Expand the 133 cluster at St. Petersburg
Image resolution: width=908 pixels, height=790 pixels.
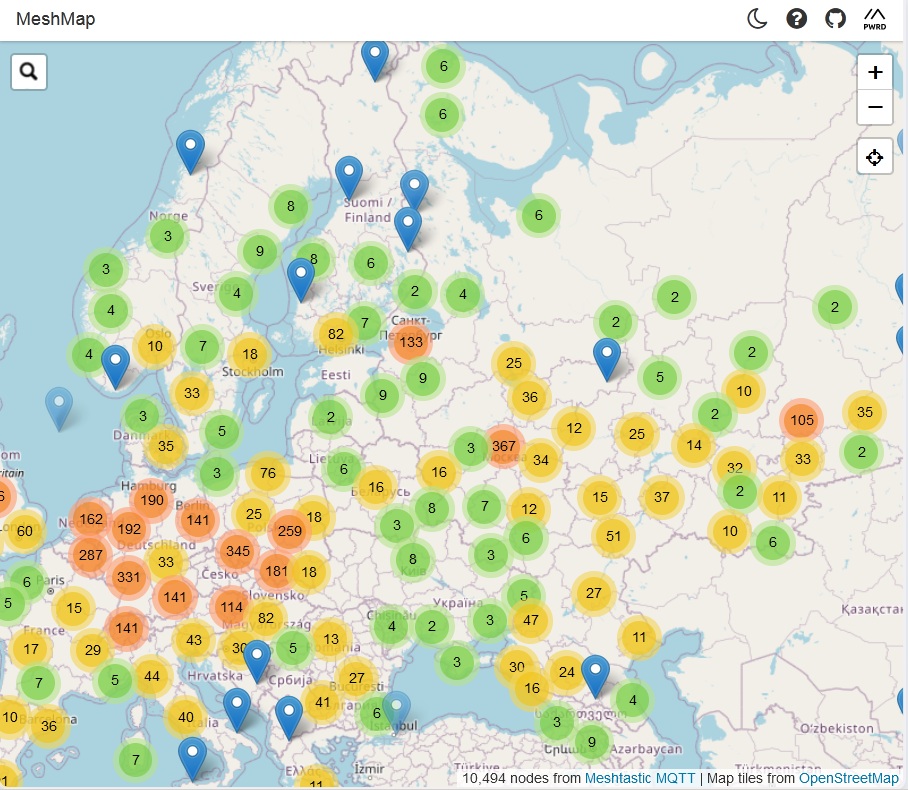pyautogui.click(x=410, y=342)
